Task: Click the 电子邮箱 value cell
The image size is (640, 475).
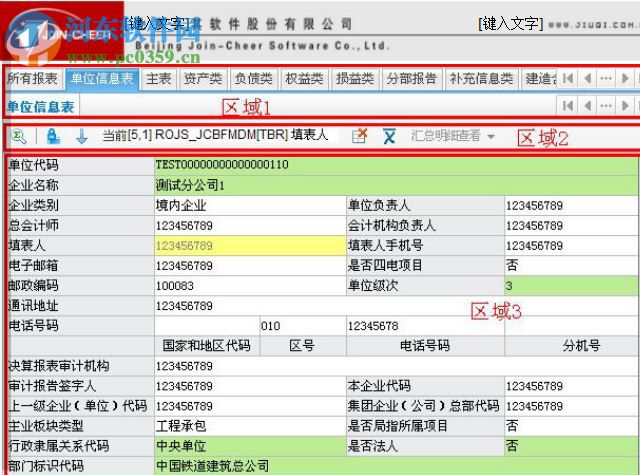Action: click(250, 265)
